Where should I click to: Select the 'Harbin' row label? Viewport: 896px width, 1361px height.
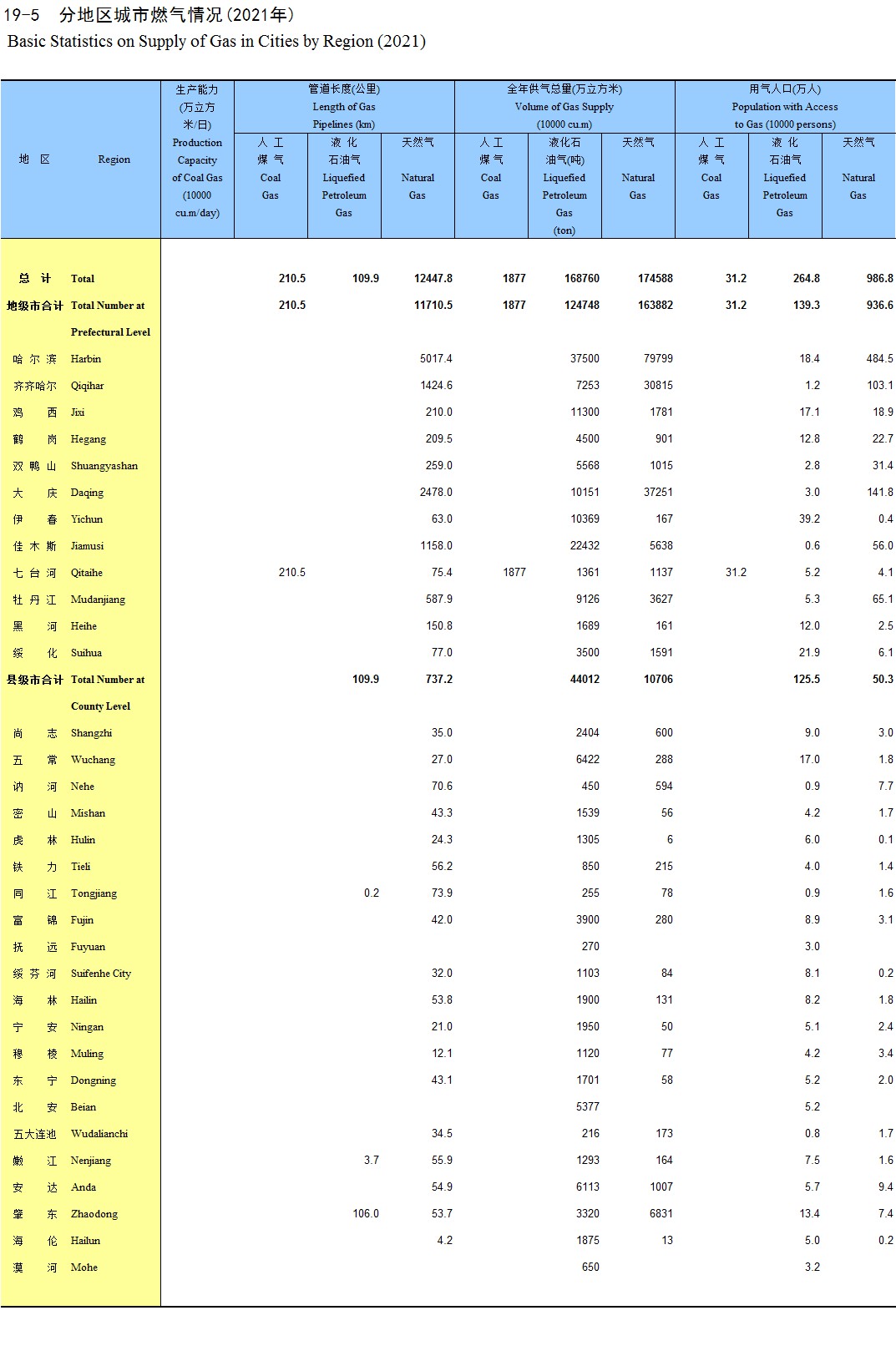(x=86, y=359)
